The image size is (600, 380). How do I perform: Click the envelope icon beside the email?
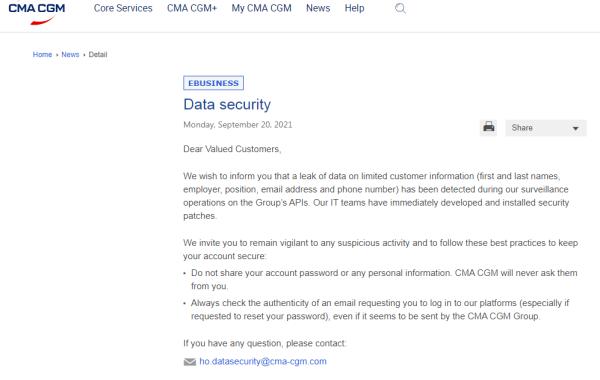pos(190,362)
